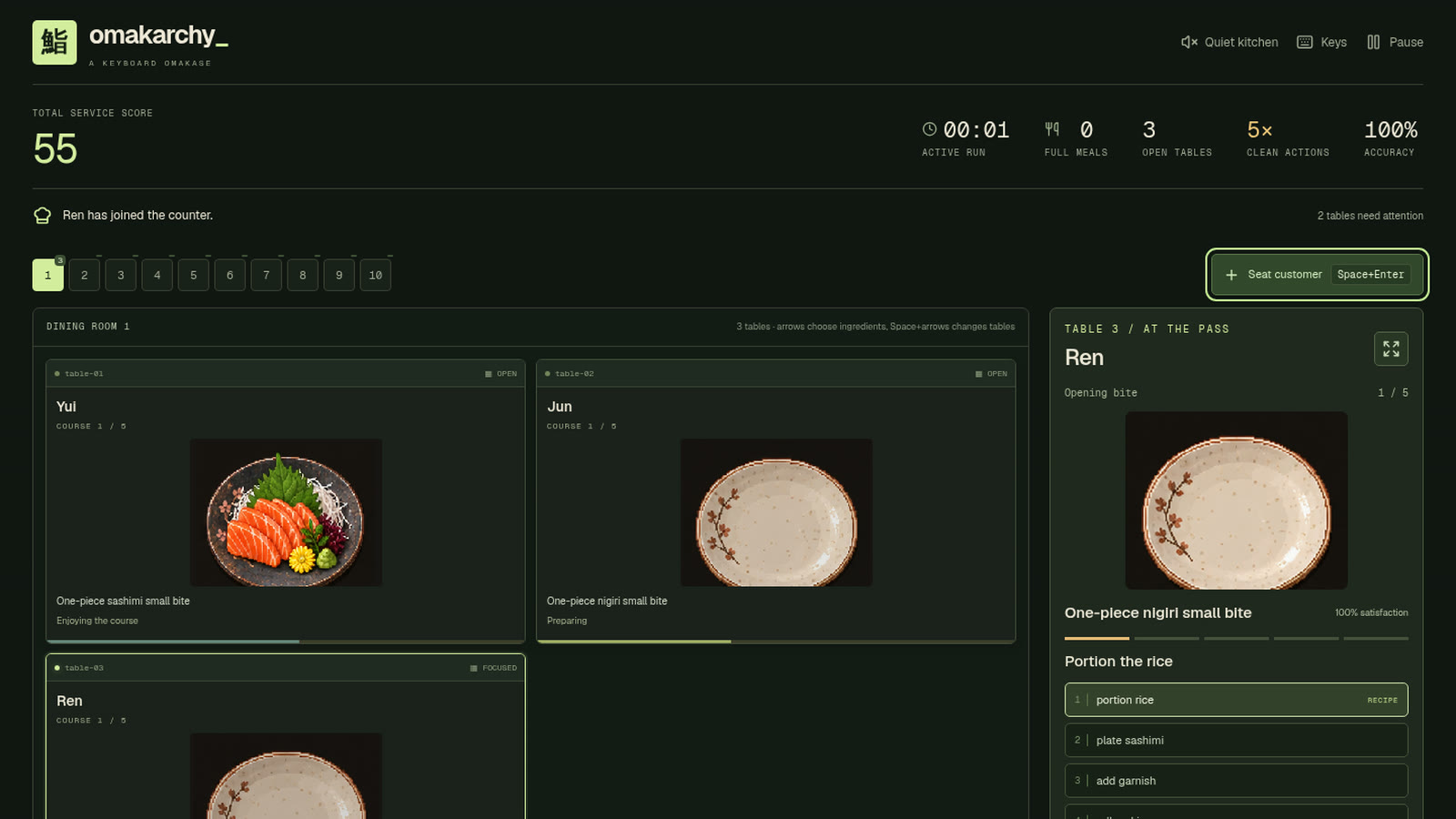Click the RECIPE tag on portion rice
Image resolution: width=1456 pixels, height=819 pixels.
click(1382, 700)
